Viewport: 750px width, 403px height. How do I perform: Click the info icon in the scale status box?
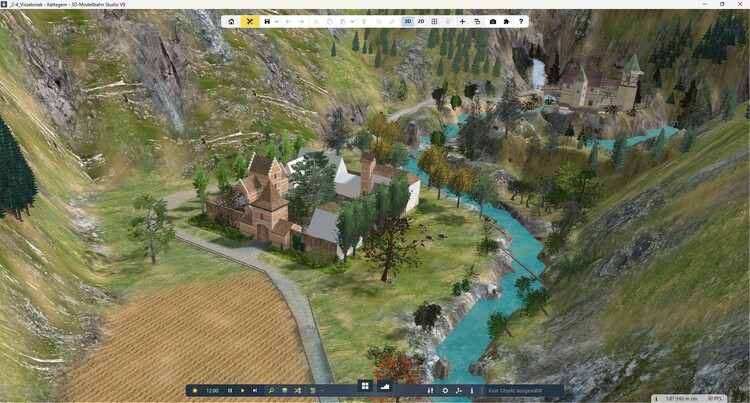click(x=656, y=398)
